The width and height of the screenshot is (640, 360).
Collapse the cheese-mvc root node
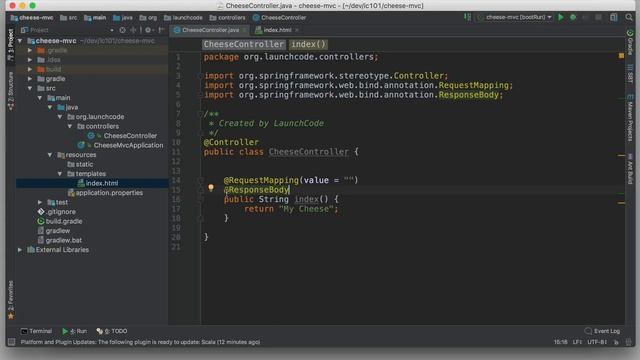point(20,41)
